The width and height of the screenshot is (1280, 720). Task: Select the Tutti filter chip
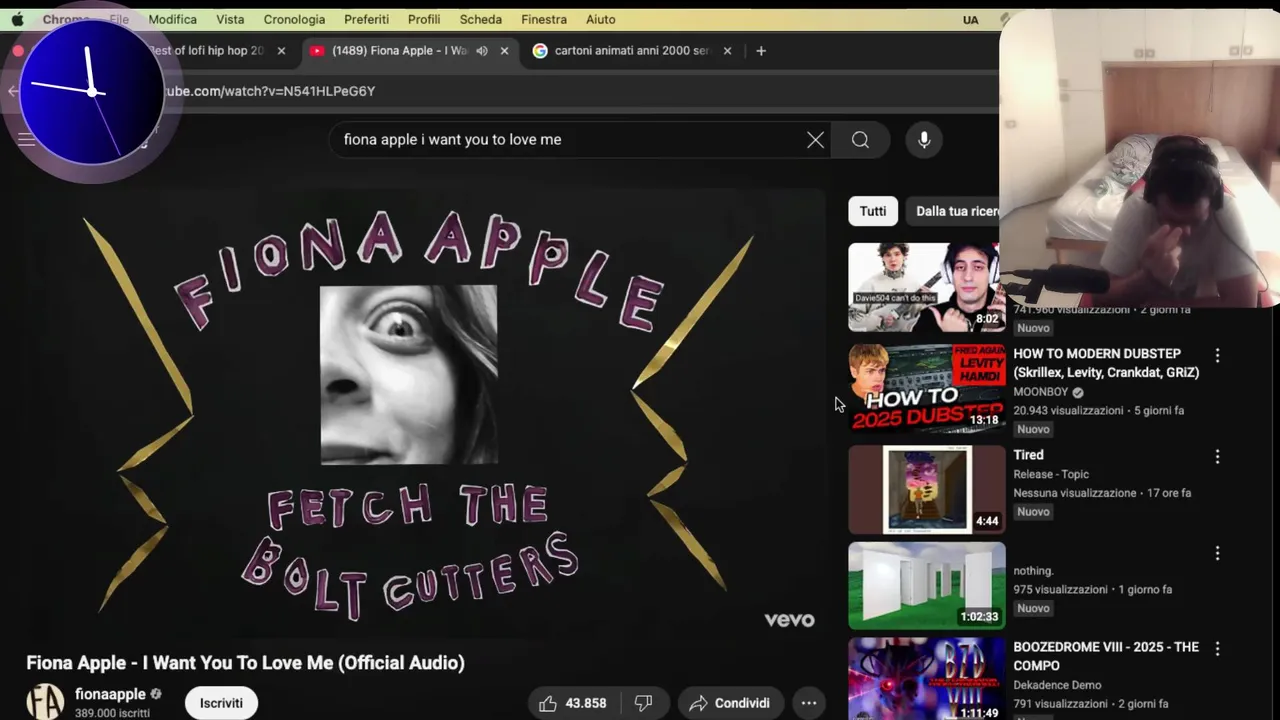pyautogui.click(x=873, y=211)
